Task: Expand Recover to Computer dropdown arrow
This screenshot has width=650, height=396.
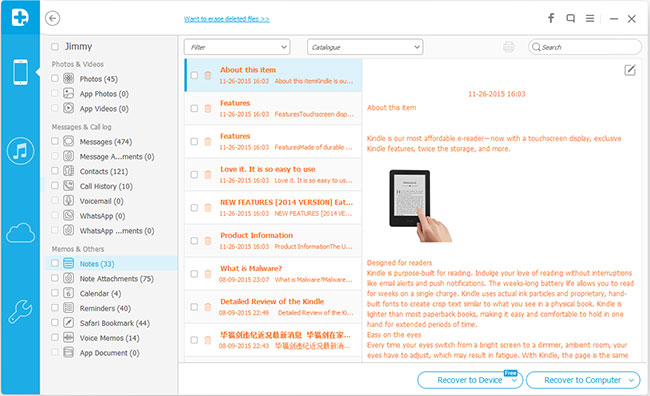Action: point(631,380)
